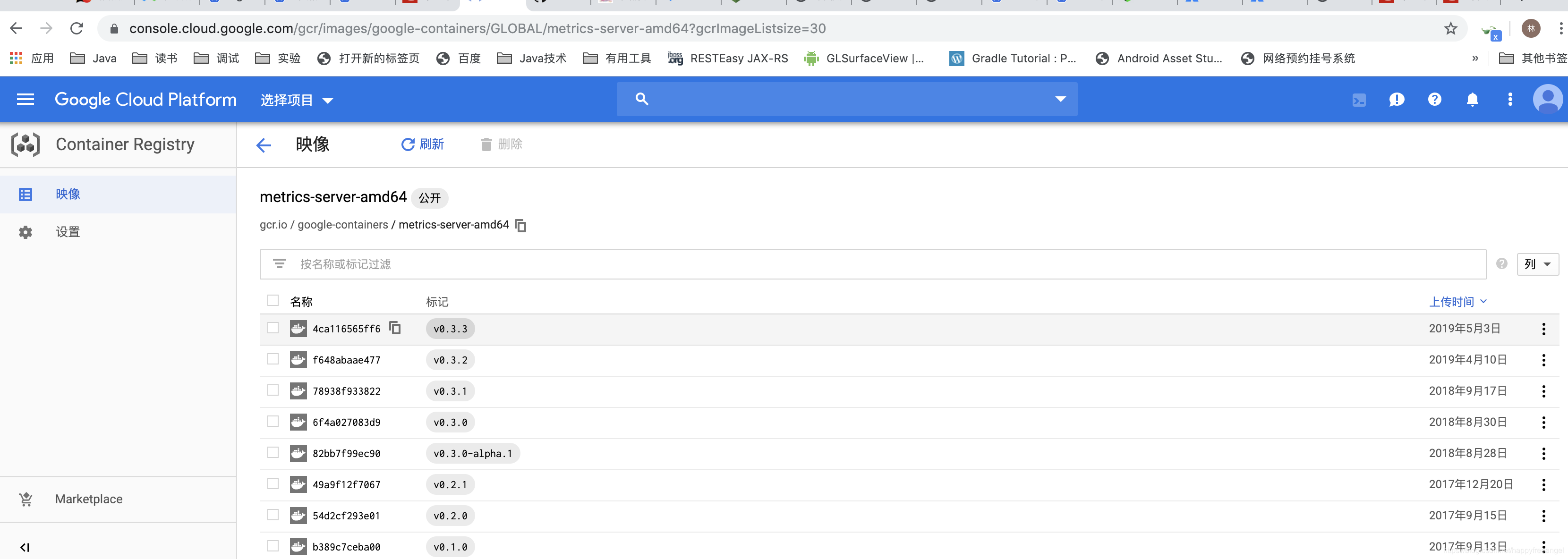Viewport: 1568px width, 559px height.
Task: Open the 选择项目 project selector dropdown
Action: (x=297, y=101)
